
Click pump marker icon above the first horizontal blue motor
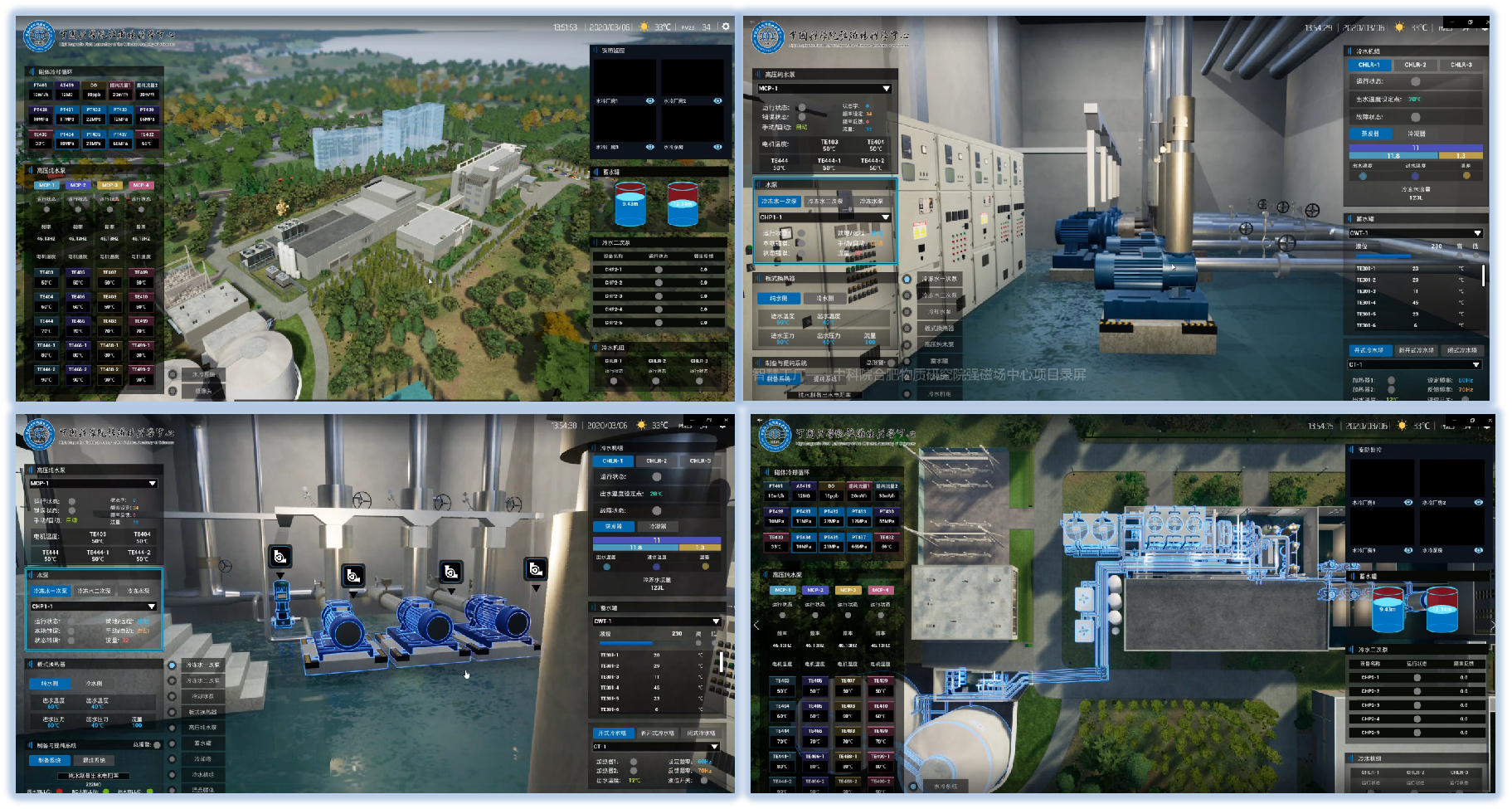(x=353, y=575)
